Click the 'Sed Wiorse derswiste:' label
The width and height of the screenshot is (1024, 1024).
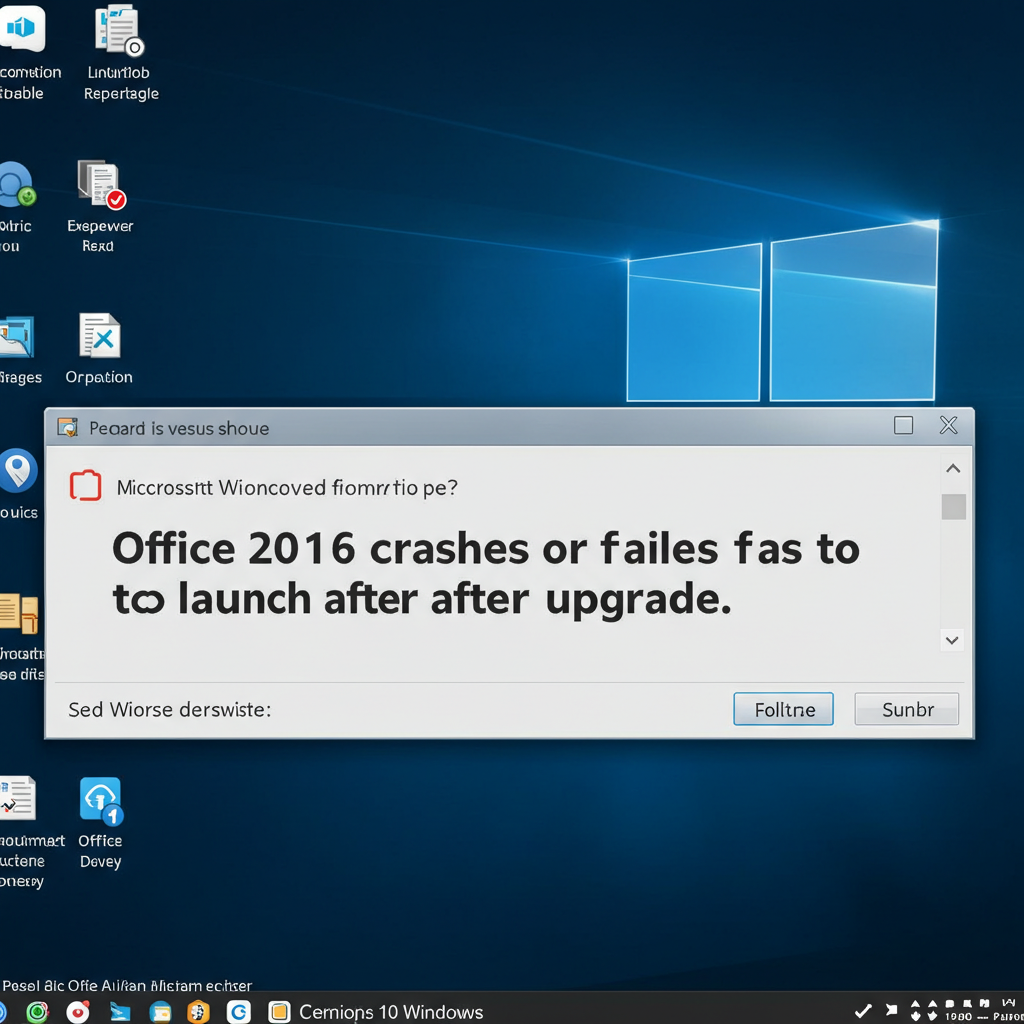[x=170, y=710]
